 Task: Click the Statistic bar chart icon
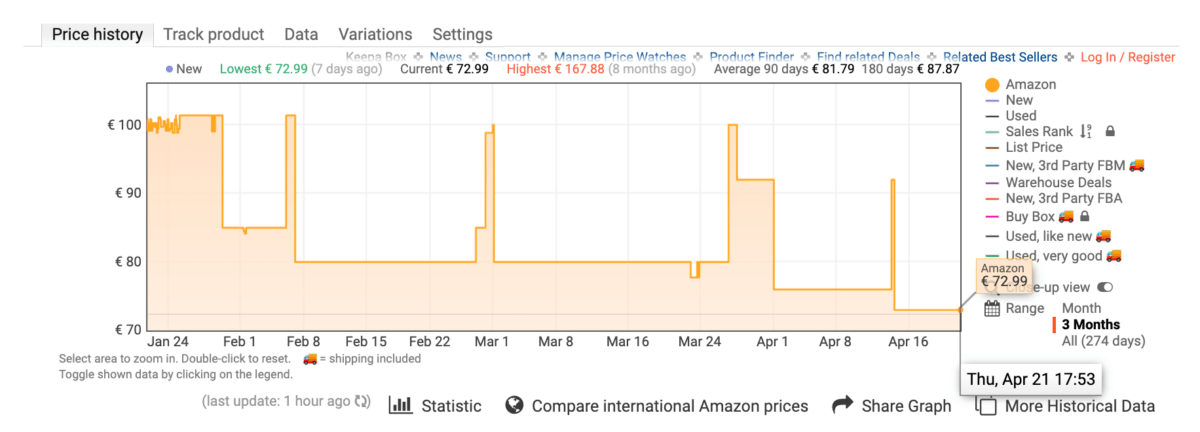pos(400,405)
